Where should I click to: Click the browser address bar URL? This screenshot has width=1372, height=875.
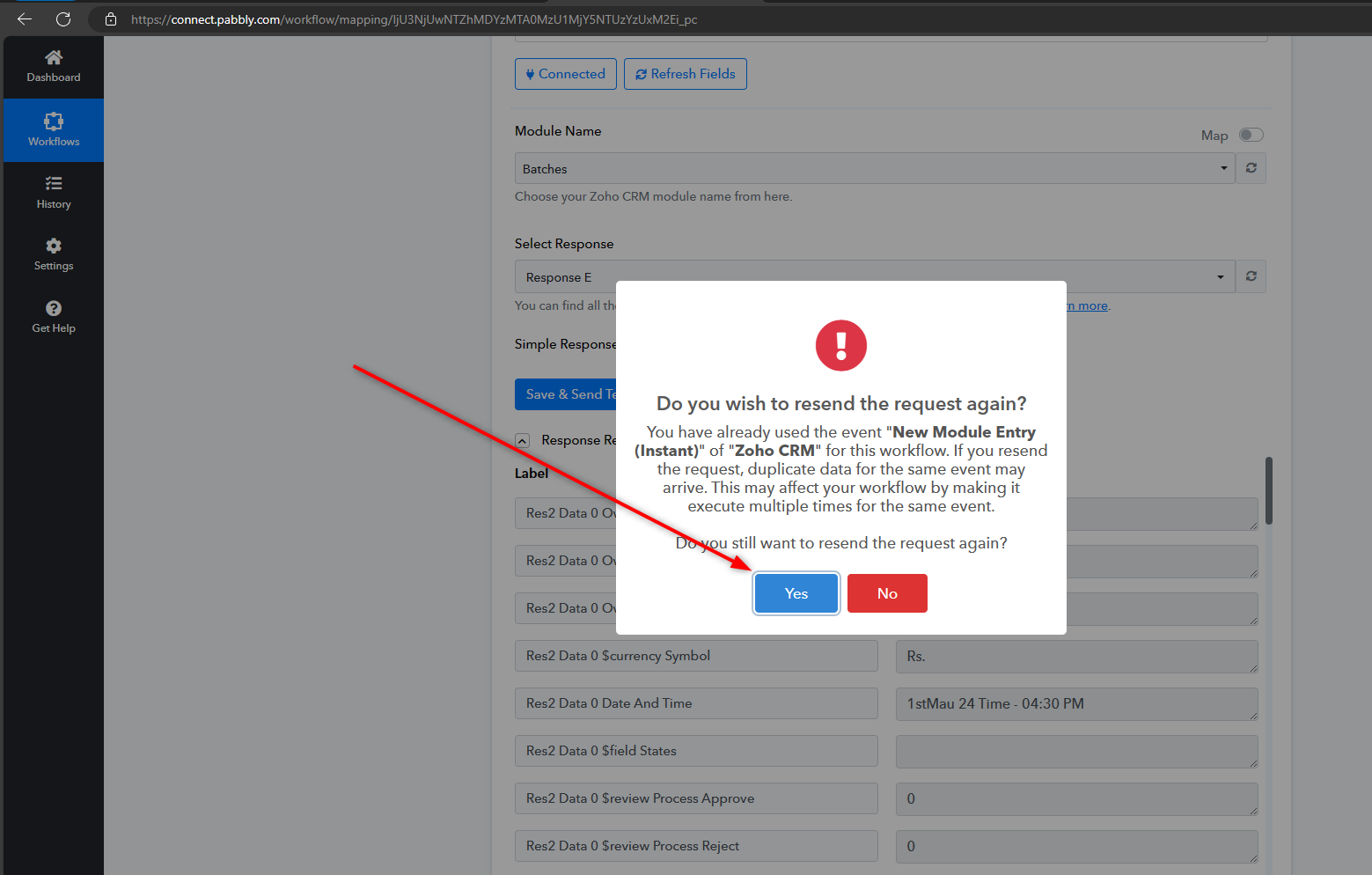[x=414, y=19]
